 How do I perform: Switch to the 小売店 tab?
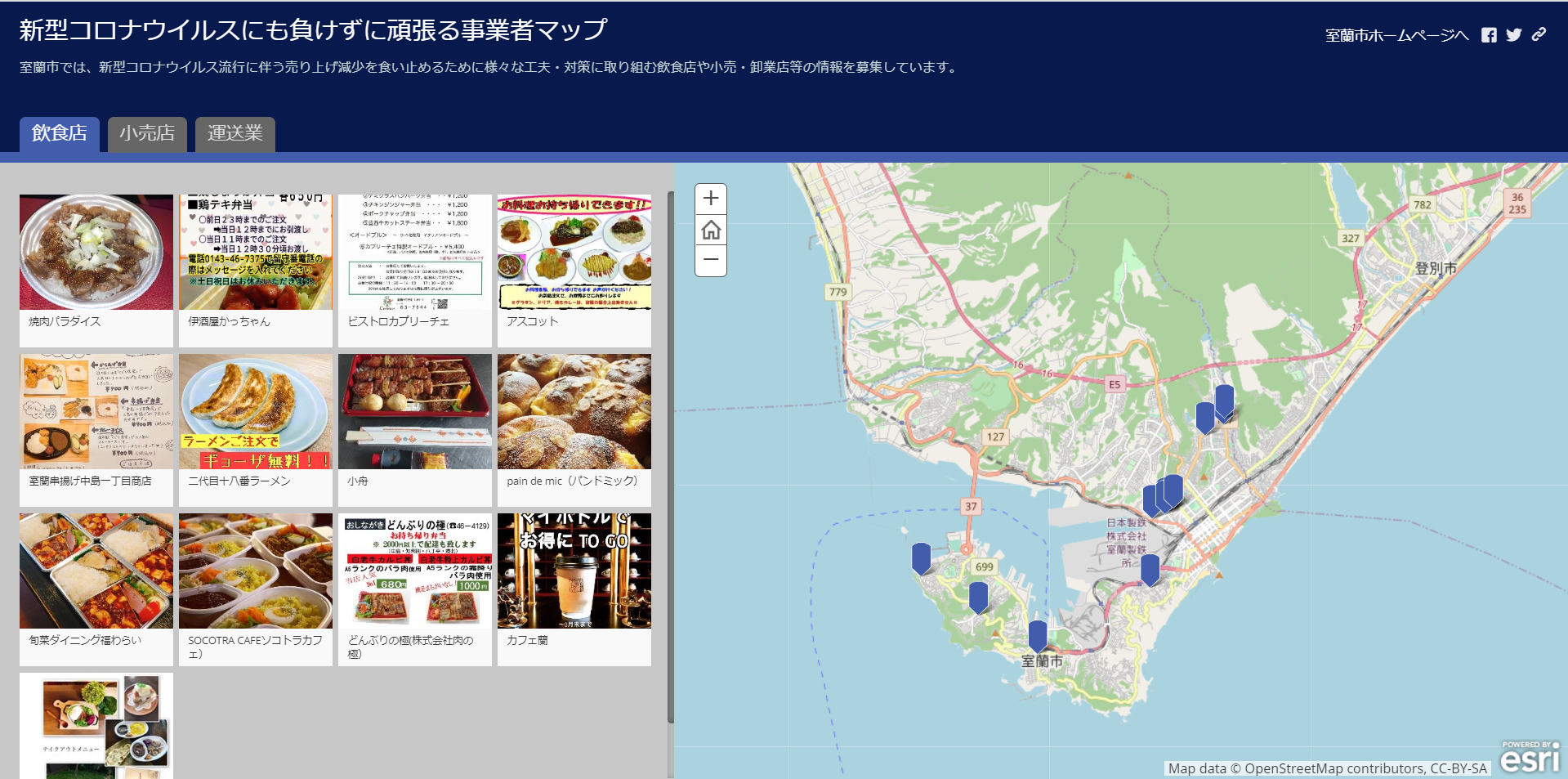click(x=147, y=133)
